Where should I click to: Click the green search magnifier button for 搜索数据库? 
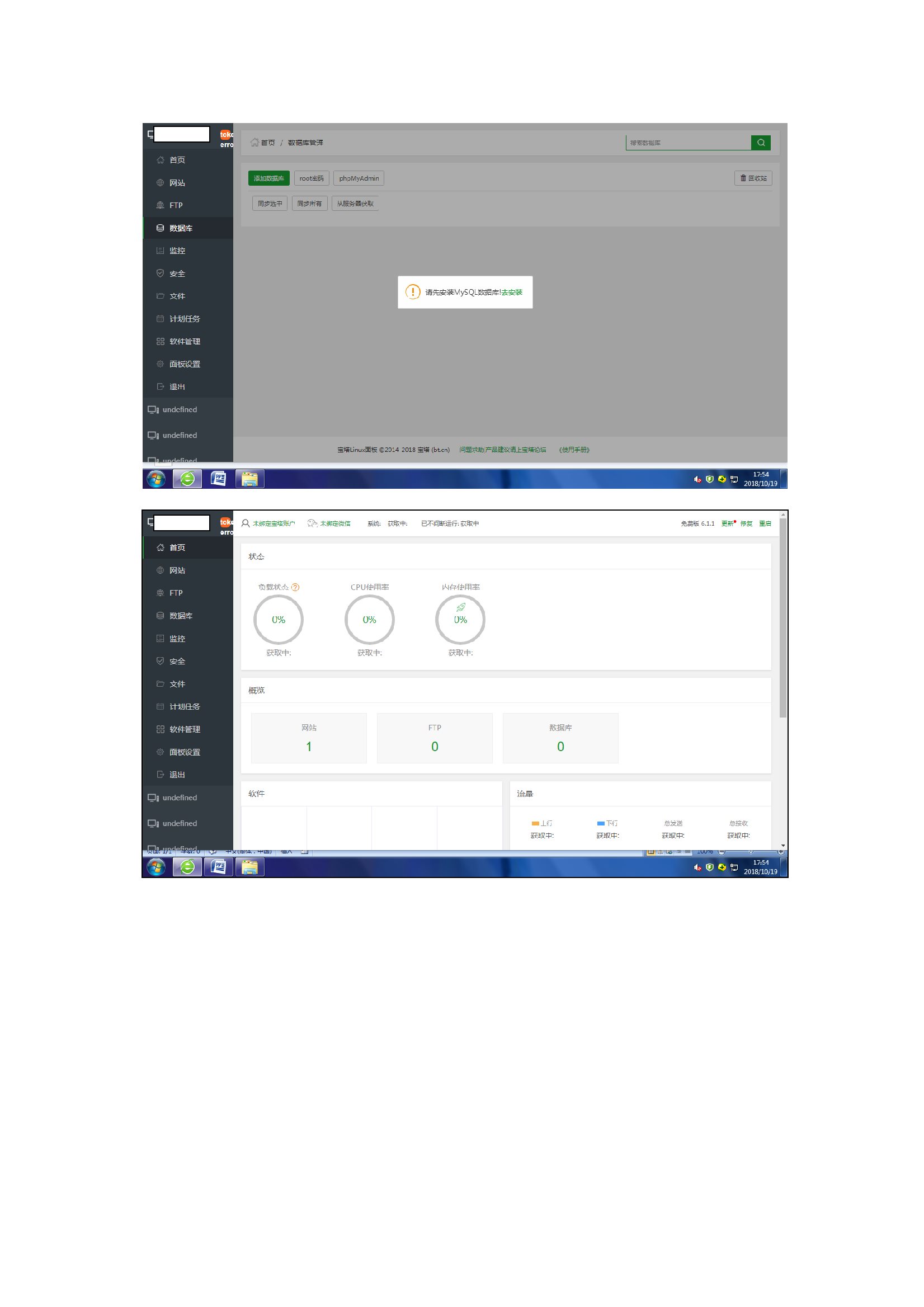click(x=760, y=142)
